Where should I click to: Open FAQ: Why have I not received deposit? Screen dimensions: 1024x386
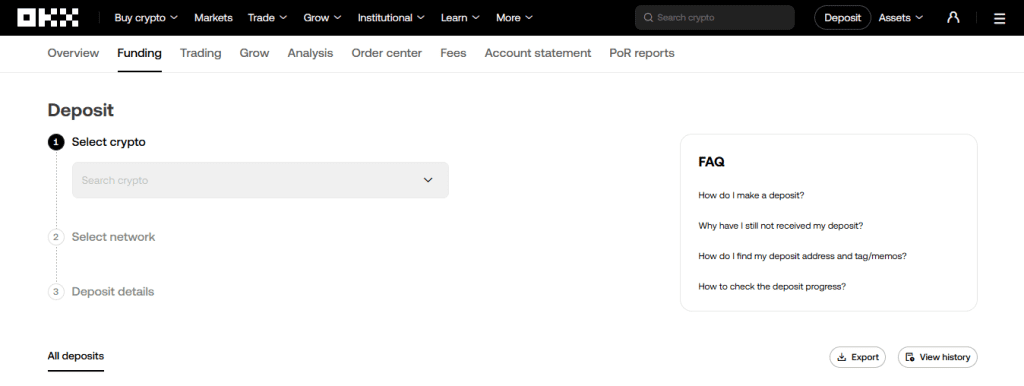pyautogui.click(x=780, y=226)
